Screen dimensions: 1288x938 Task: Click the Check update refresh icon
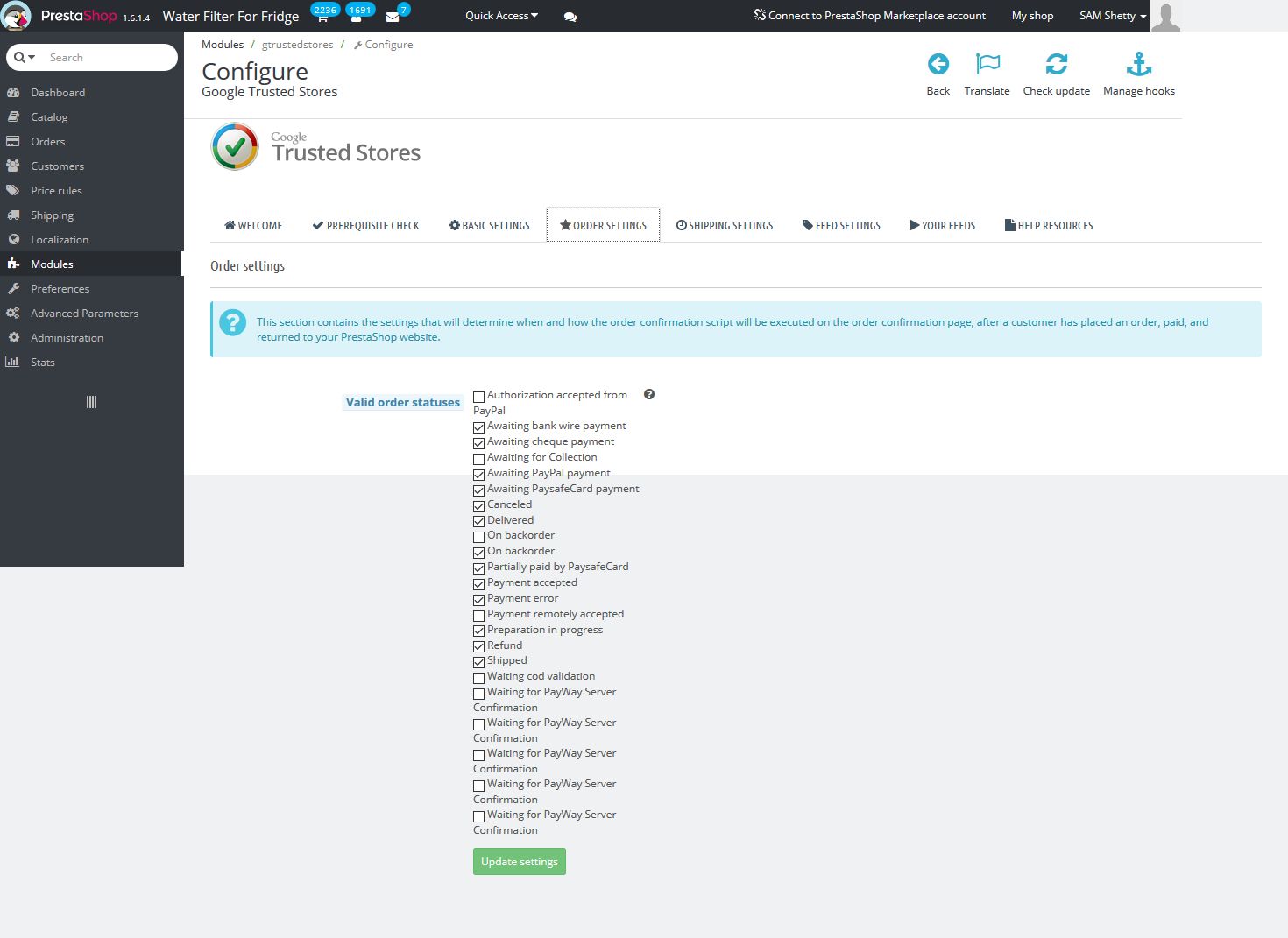(1056, 64)
